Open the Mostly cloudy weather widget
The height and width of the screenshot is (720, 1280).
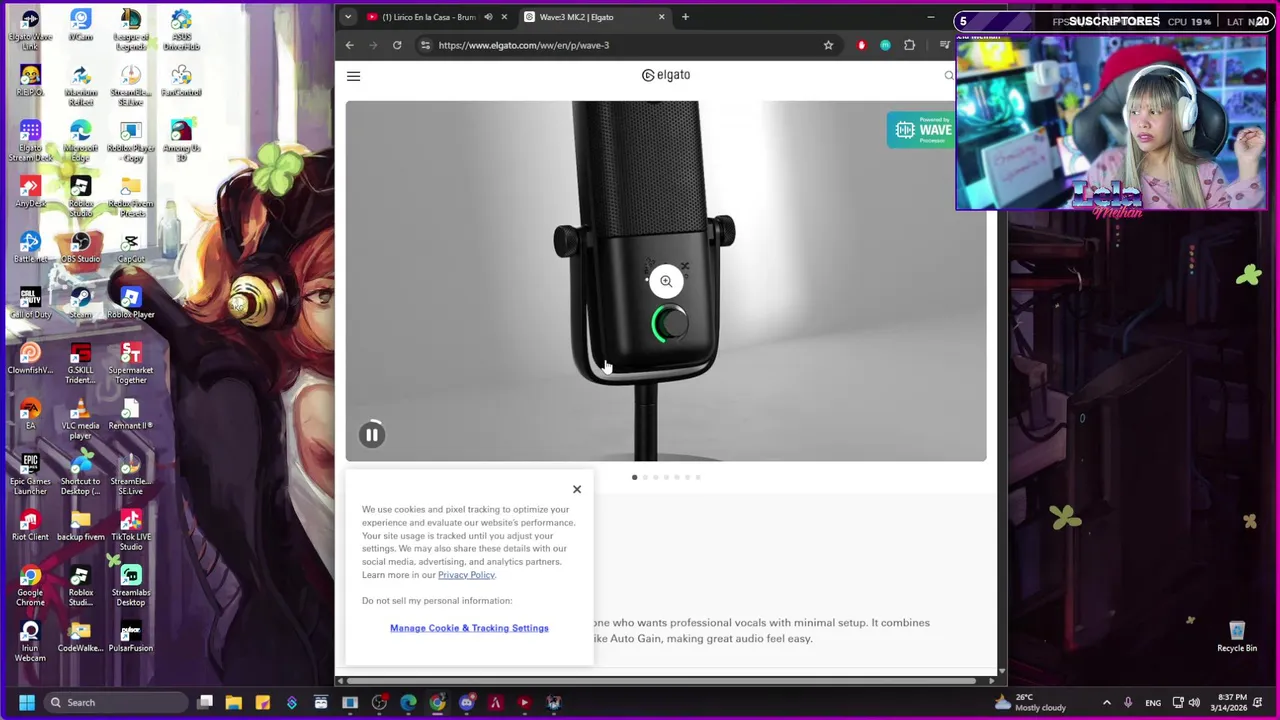1031,703
